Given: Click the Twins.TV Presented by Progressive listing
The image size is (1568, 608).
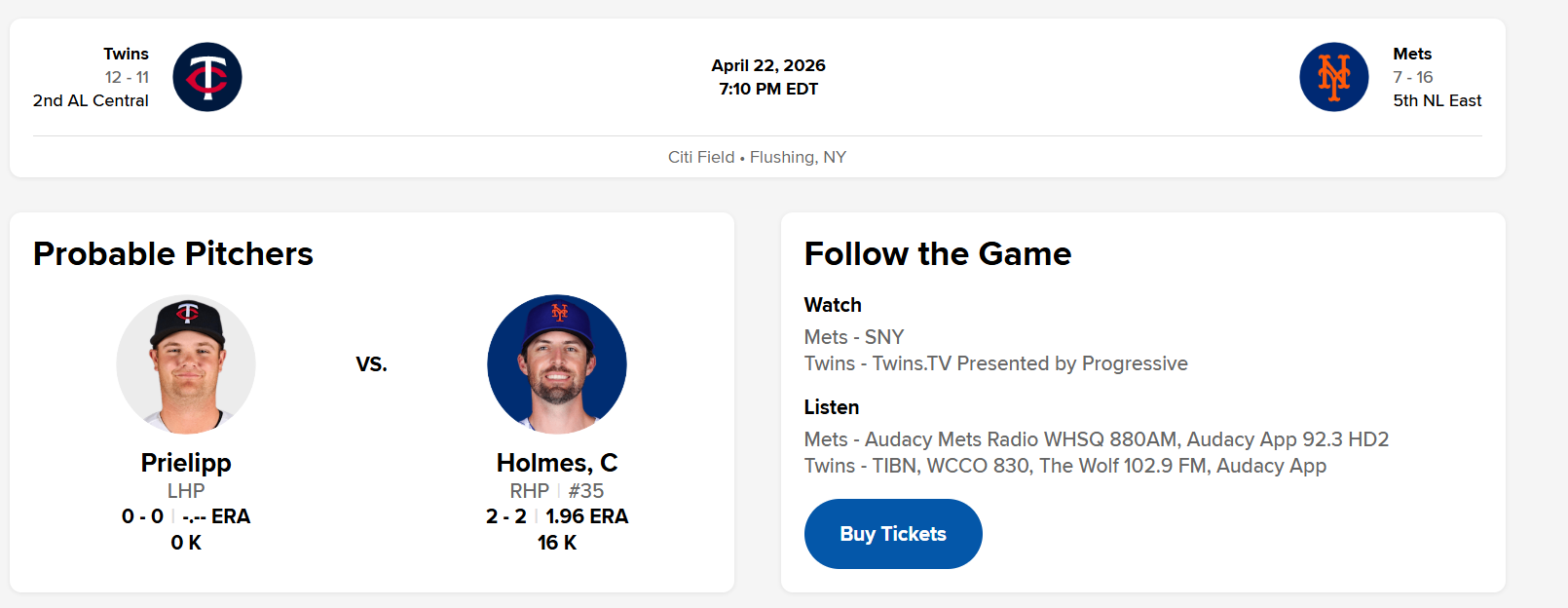Looking at the screenshot, I should (995, 363).
